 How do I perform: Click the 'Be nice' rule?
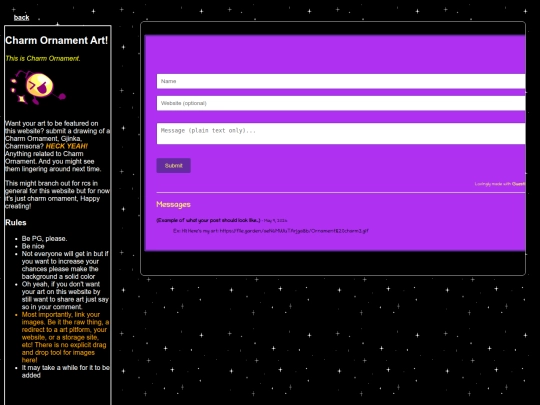tap(33, 246)
